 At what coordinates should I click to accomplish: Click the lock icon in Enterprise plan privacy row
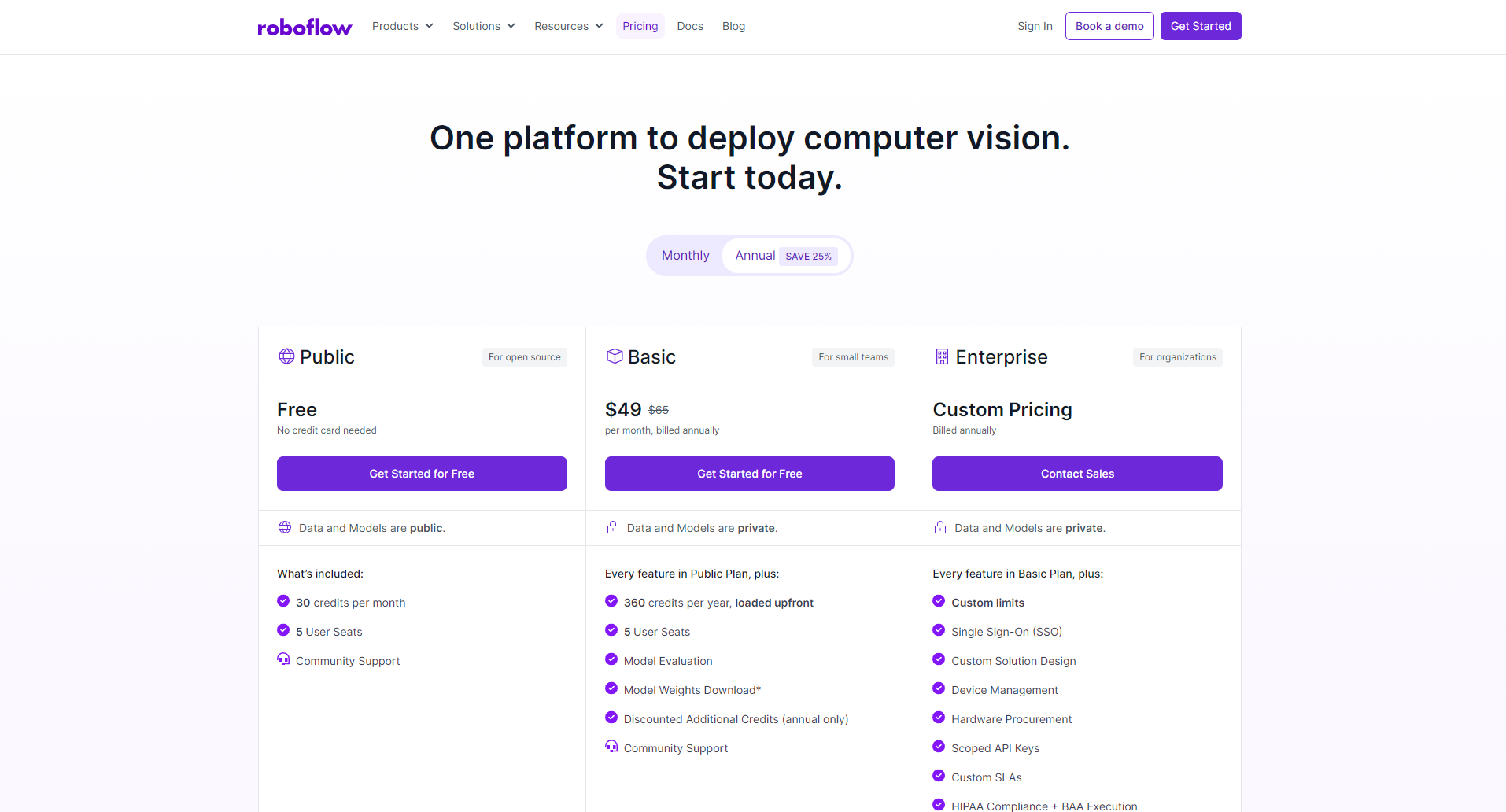coord(940,528)
